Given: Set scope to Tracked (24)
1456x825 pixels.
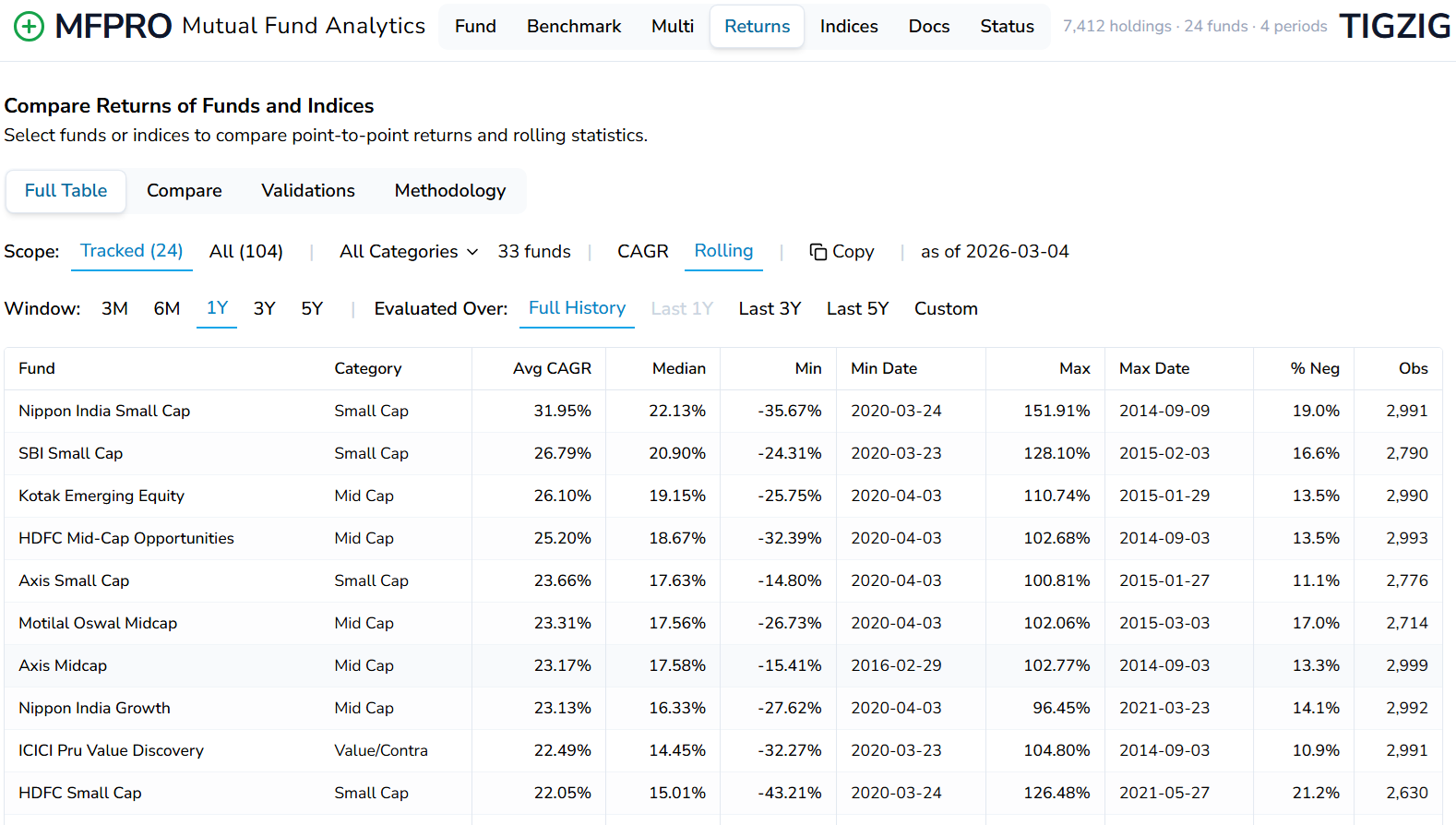Looking at the screenshot, I should (x=132, y=251).
